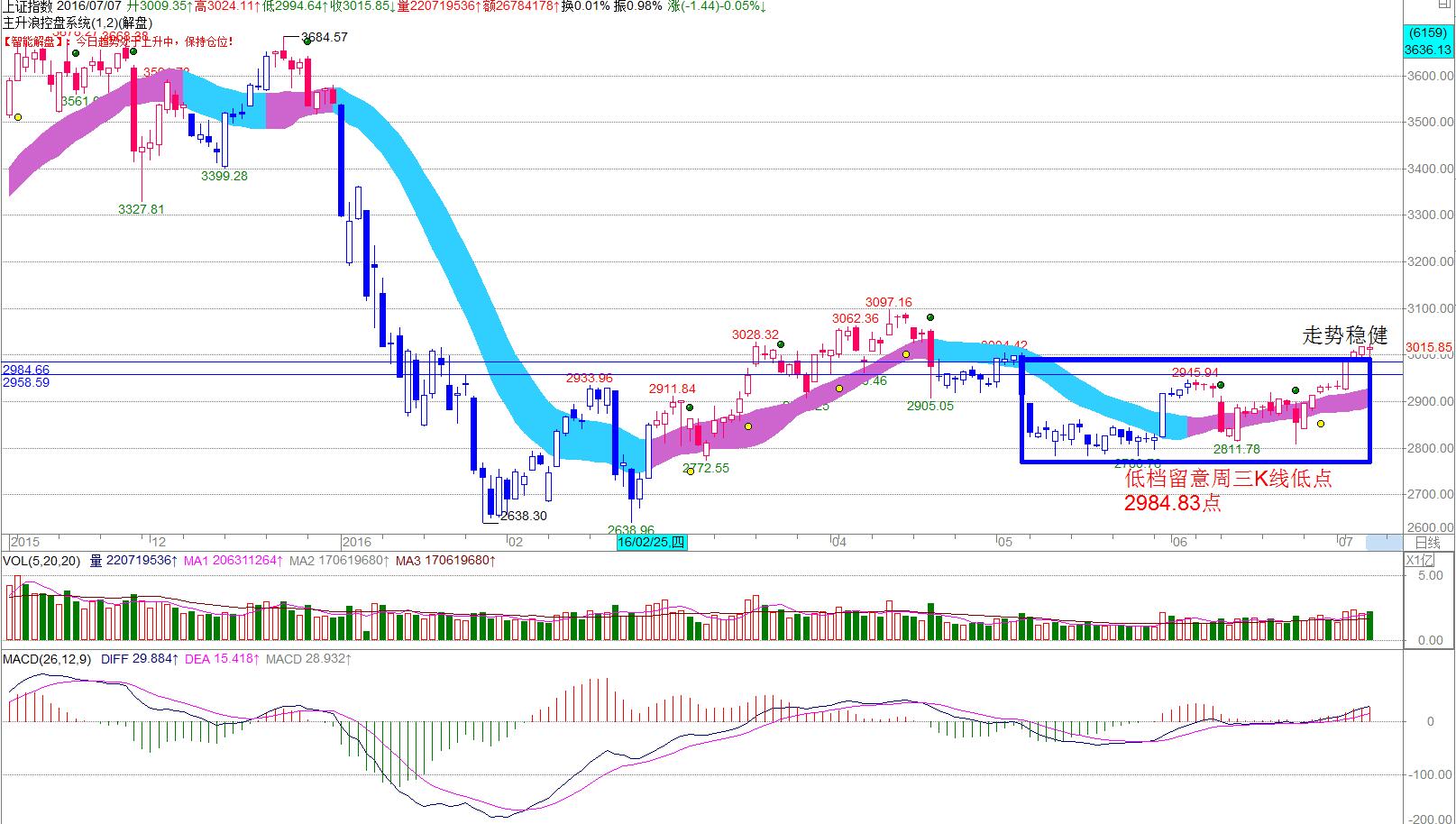
Task: Click the 涨(-1.44)-0.05% change value
Action: tap(719, 6)
